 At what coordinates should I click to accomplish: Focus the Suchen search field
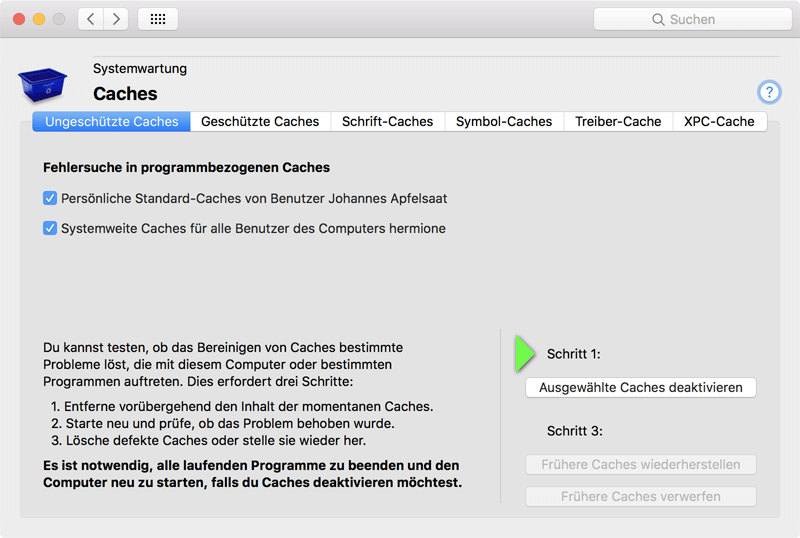pos(693,19)
